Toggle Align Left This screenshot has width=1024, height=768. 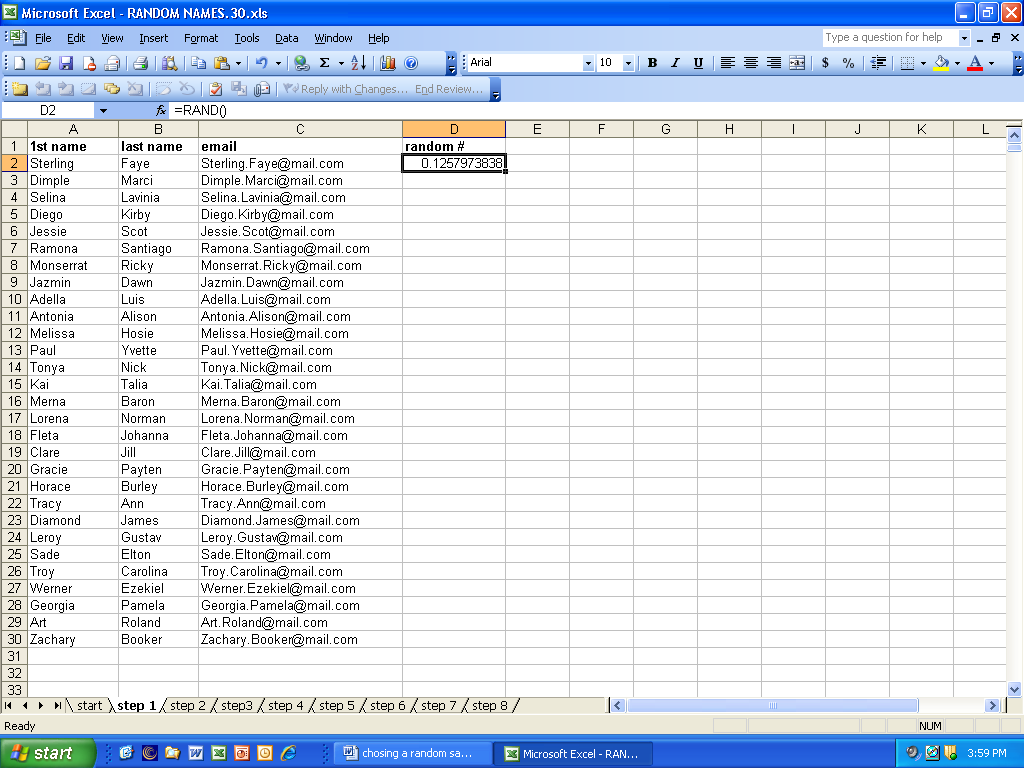728,63
